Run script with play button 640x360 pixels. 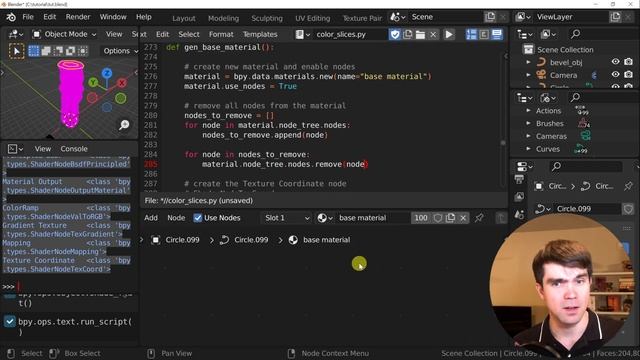coord(449,34)
